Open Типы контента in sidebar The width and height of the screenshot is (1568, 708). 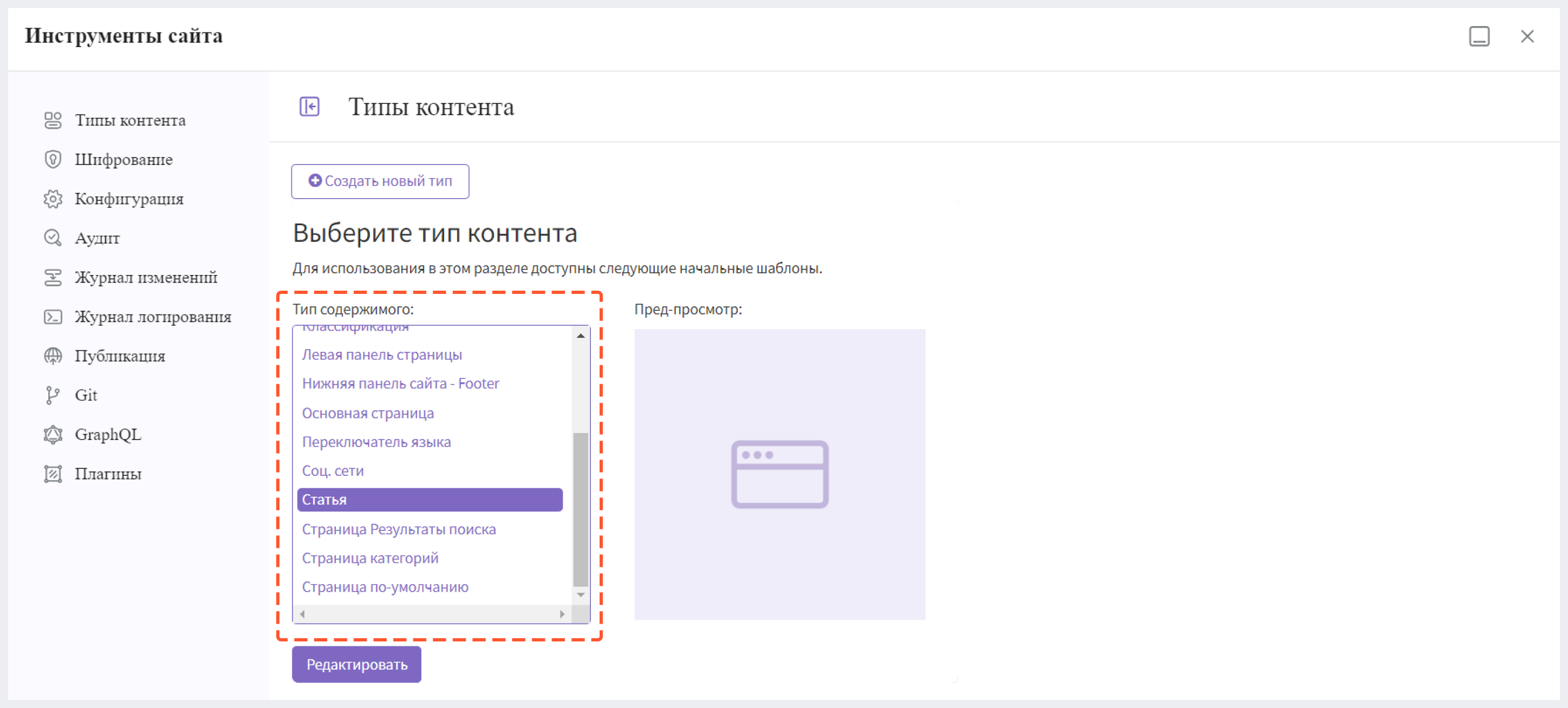pyautogui.click(x=129, y=120)
